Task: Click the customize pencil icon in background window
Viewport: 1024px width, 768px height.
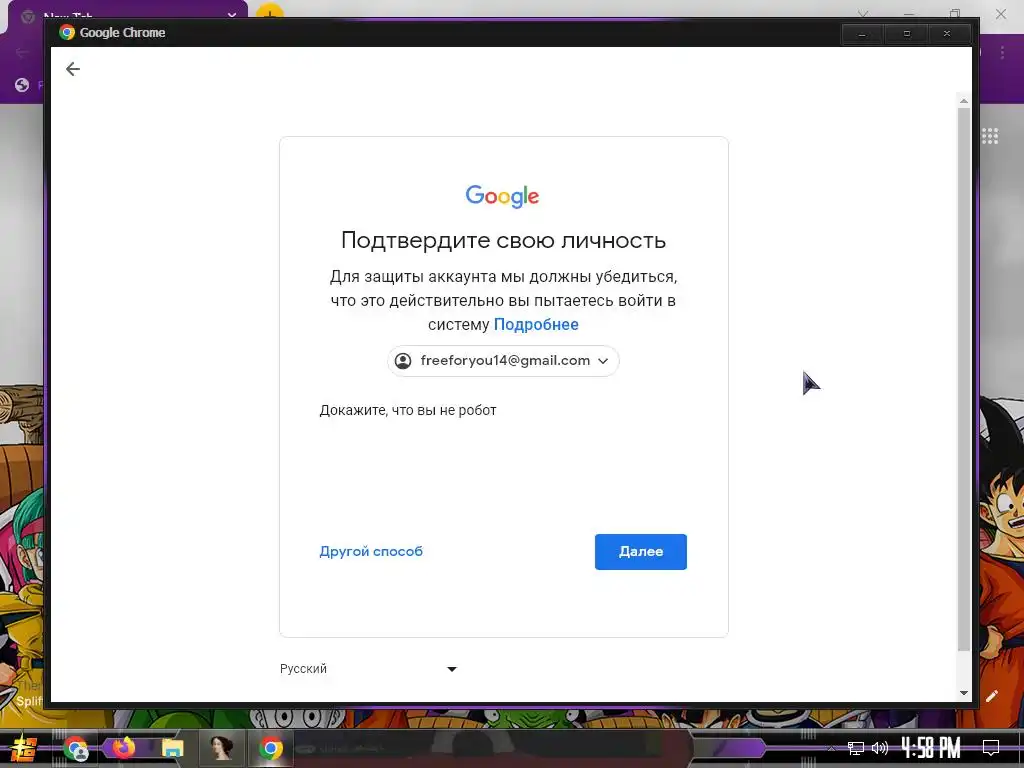Action: (x=991, y=696)
